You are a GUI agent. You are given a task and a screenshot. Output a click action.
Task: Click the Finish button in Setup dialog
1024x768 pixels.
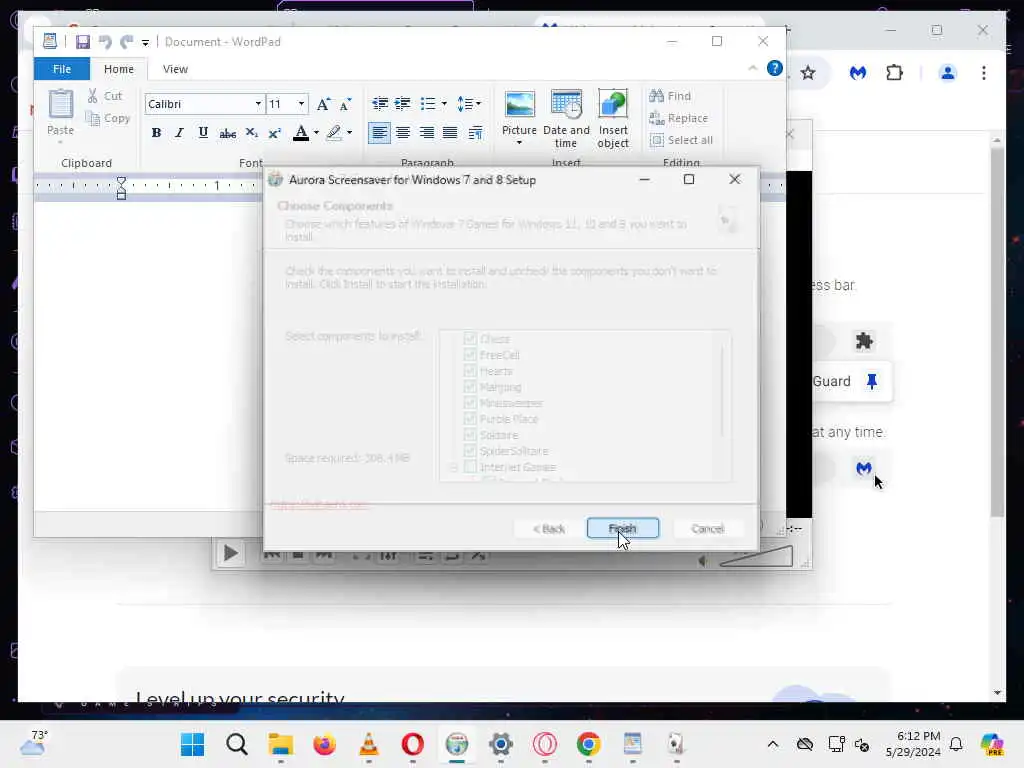pyautogui.click(x=622, y=528)
